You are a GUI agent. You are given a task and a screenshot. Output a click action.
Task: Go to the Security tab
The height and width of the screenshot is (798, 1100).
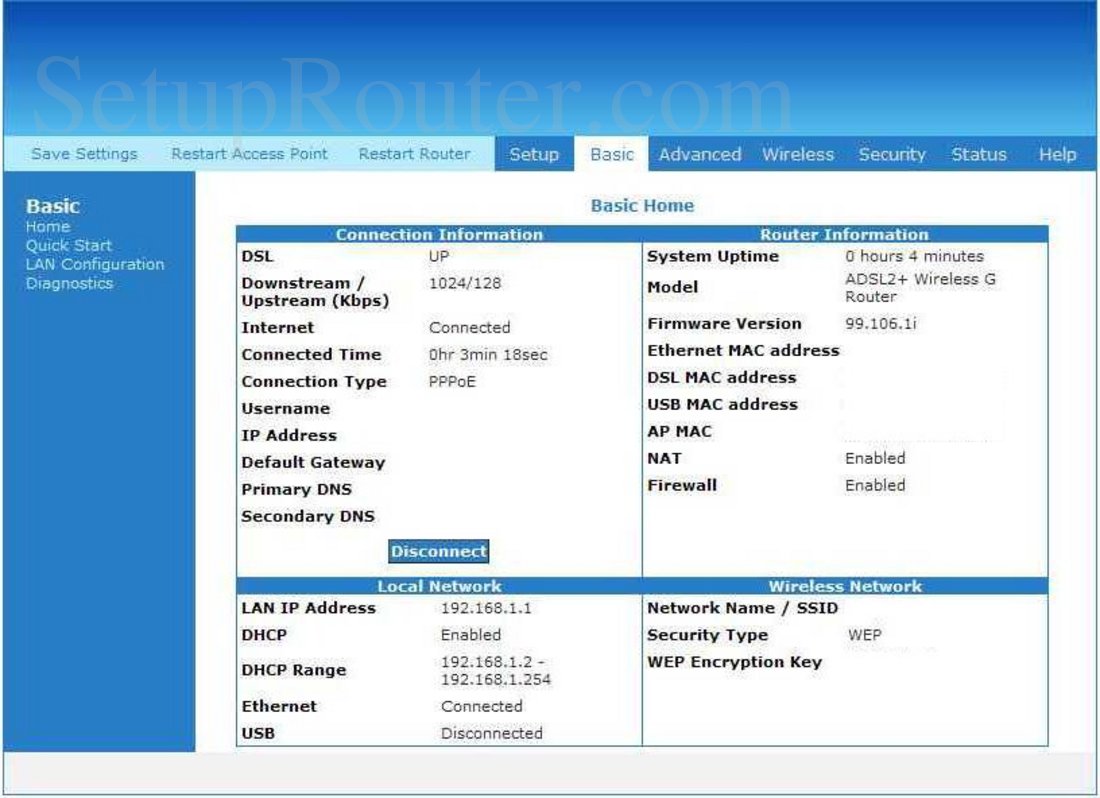tap(892, 154)
